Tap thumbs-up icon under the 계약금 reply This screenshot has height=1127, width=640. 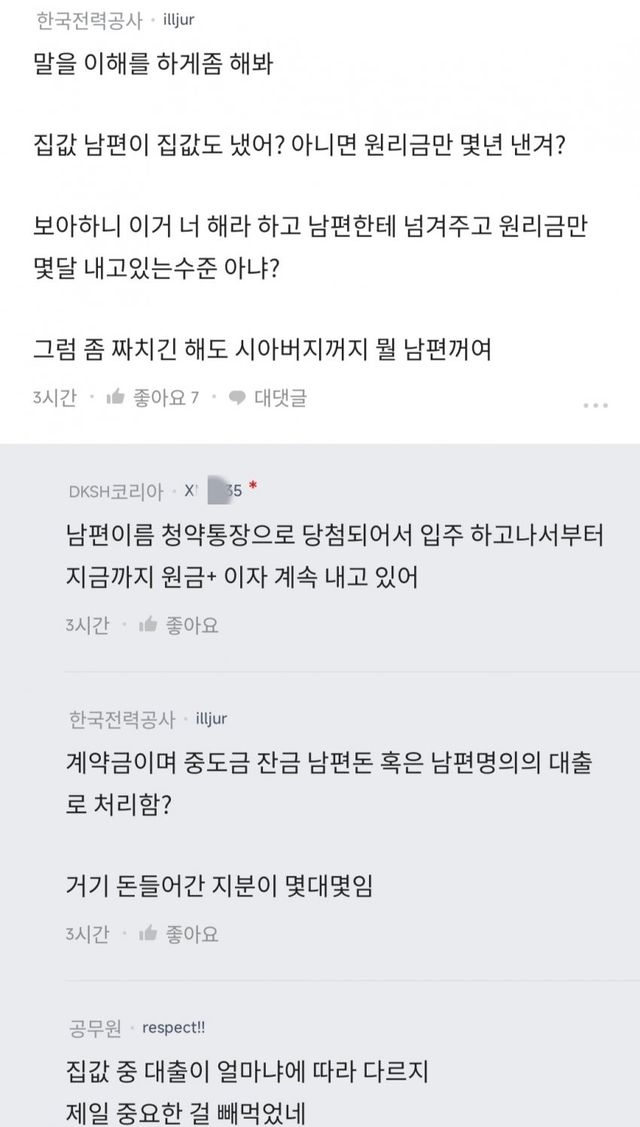pos(149,934)
